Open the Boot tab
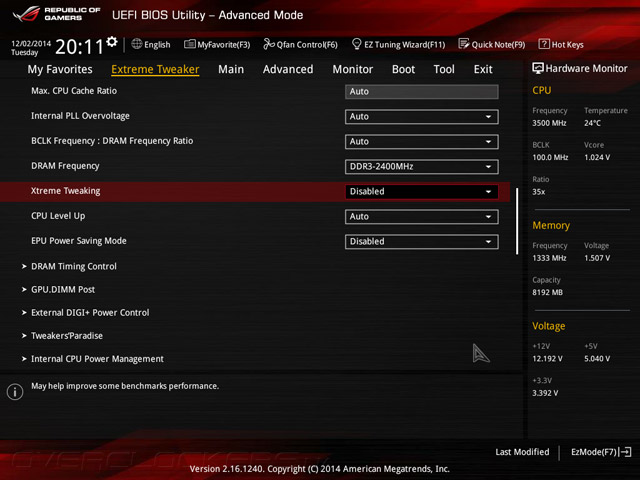Viewport: 640px width, 480px height. pyautogui.click(x=403, y=69)
